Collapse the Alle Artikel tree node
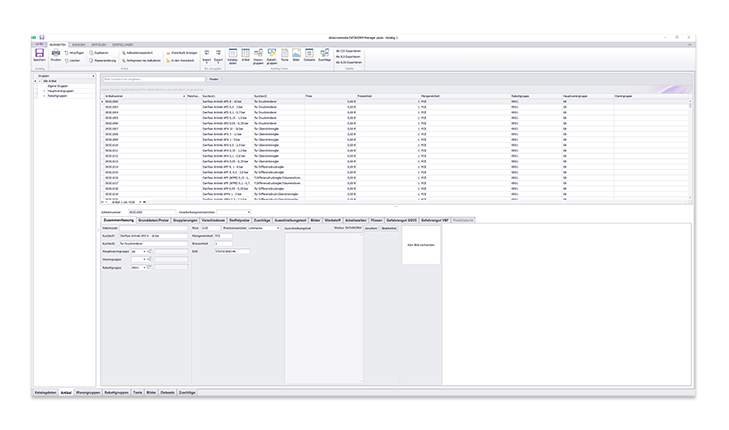The width and height of the screenshot is (729, 430). [x=40, y=81]
